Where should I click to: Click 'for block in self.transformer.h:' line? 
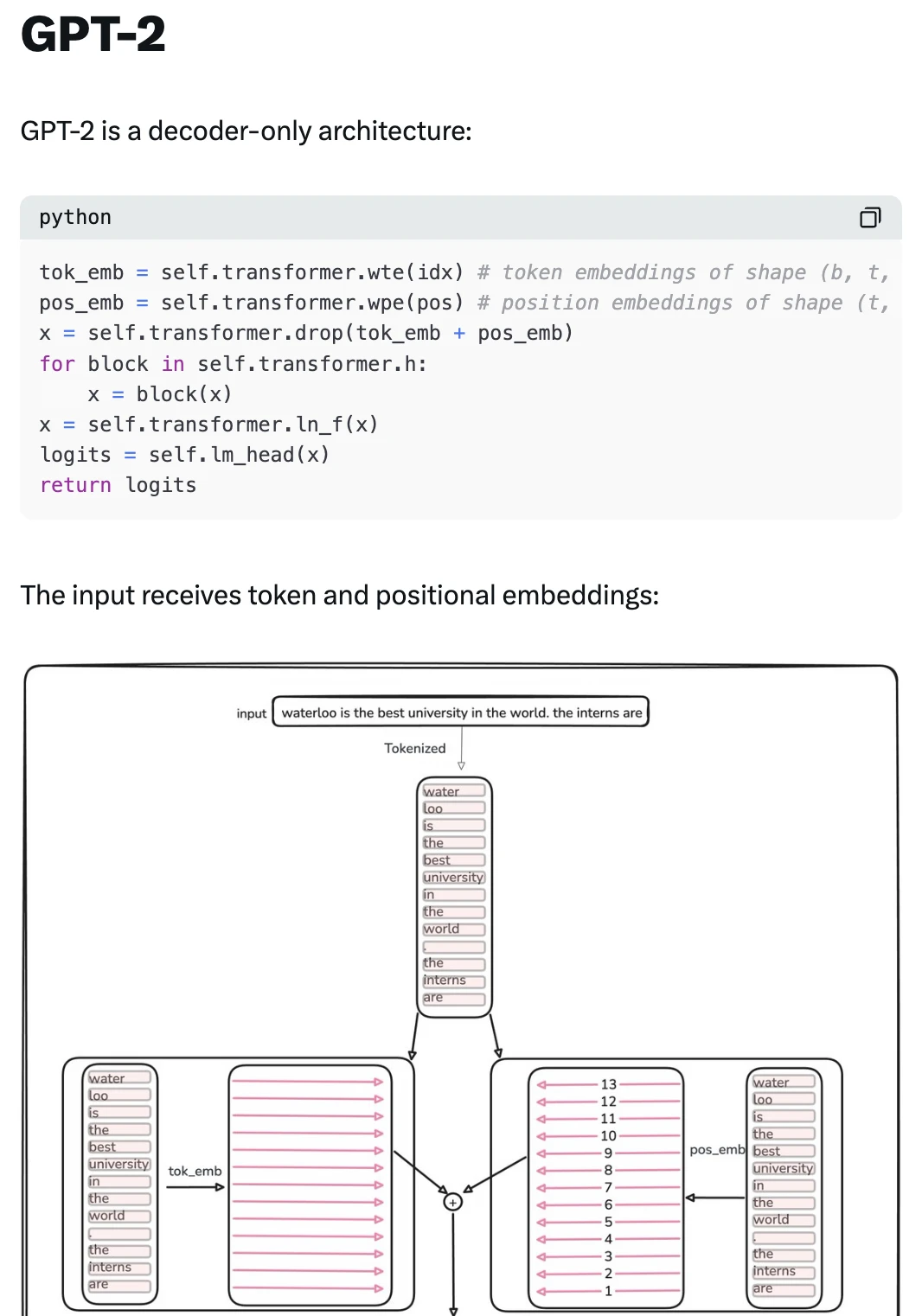234,364
